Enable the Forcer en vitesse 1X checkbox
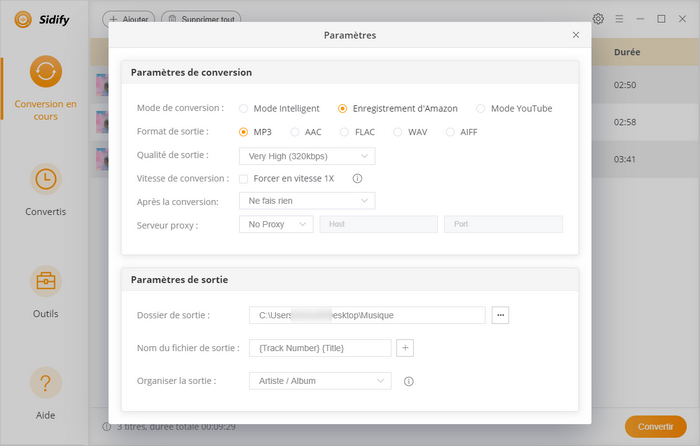The width and height of the screenshot is (700, 446). pos(244,179)
